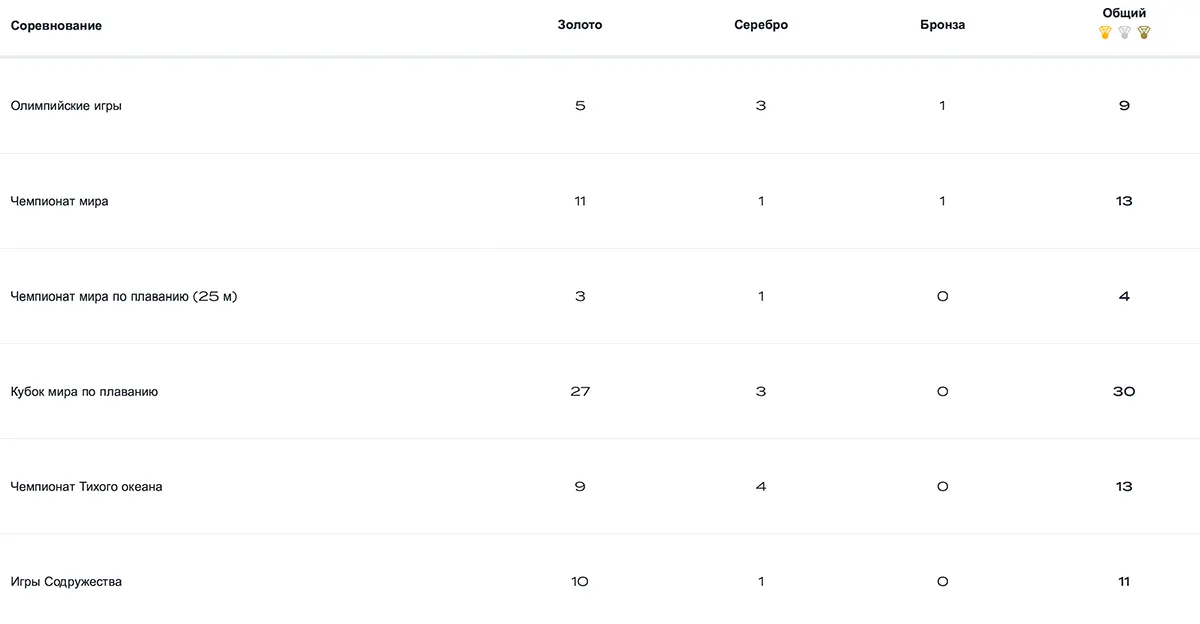Click the Бронза column header
1200x624 pixels.
click(x=942, y=25)
